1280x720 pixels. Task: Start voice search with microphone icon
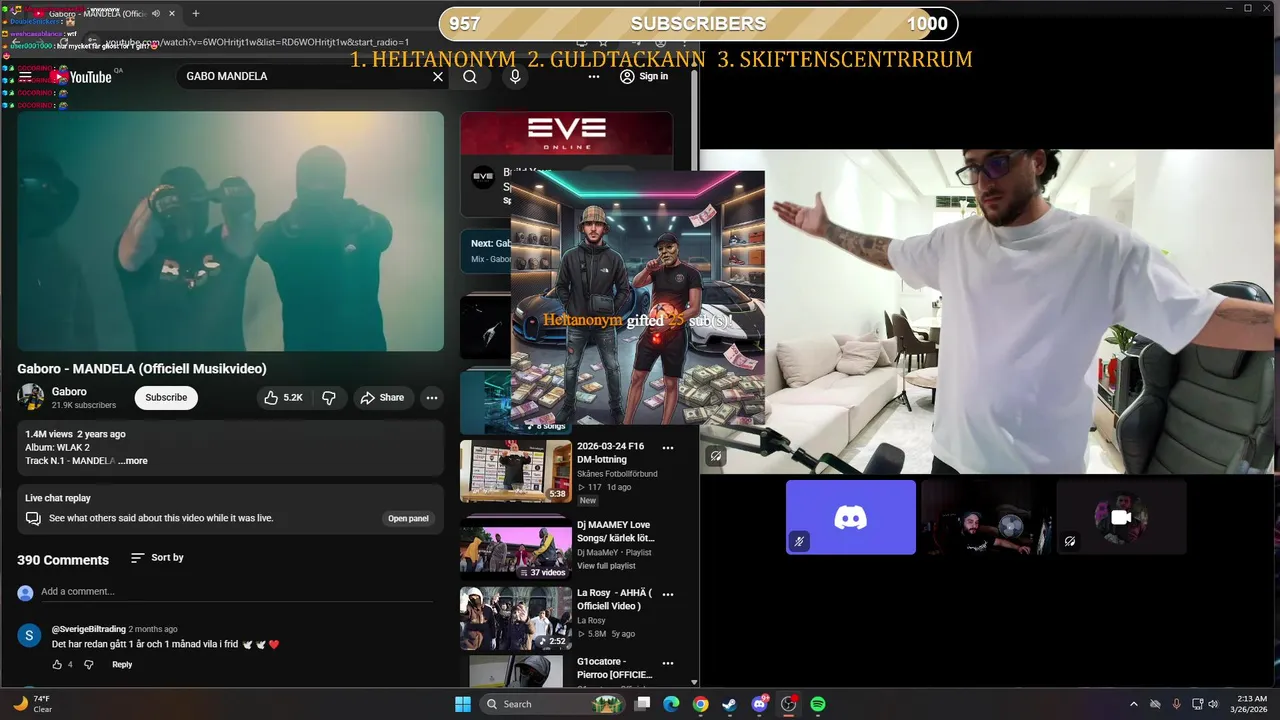515,76
